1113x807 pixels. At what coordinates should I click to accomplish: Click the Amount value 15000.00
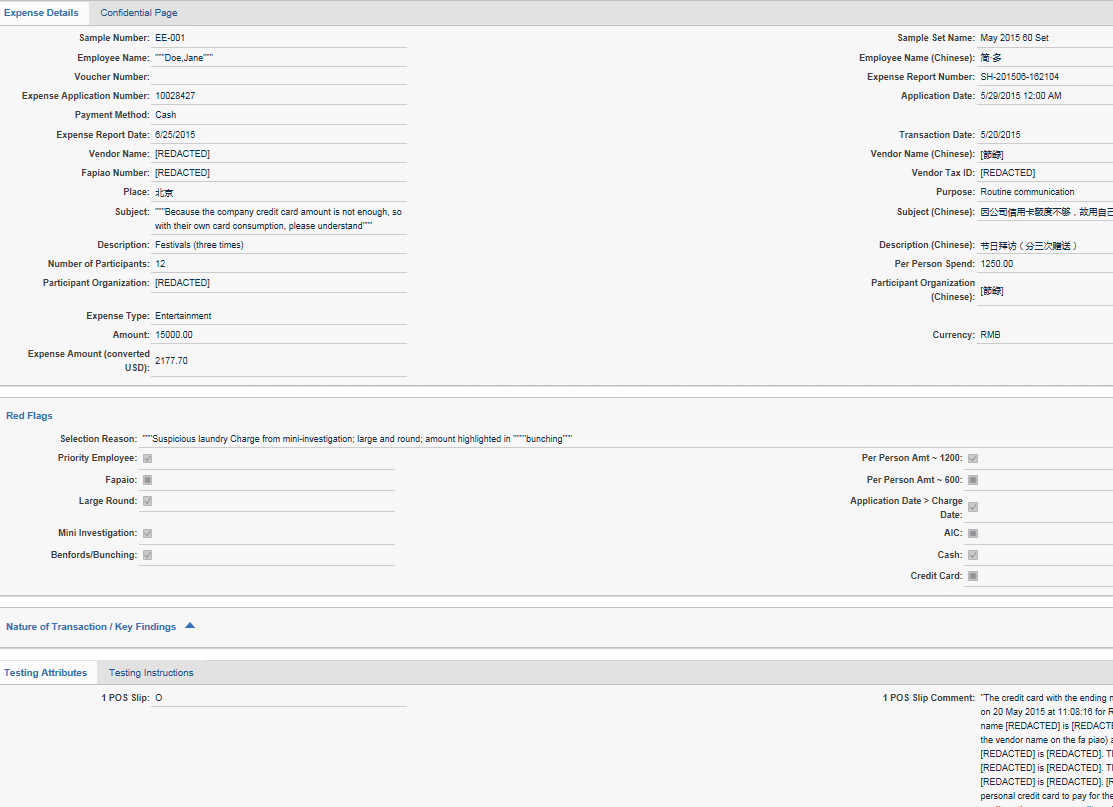point(174,335)
